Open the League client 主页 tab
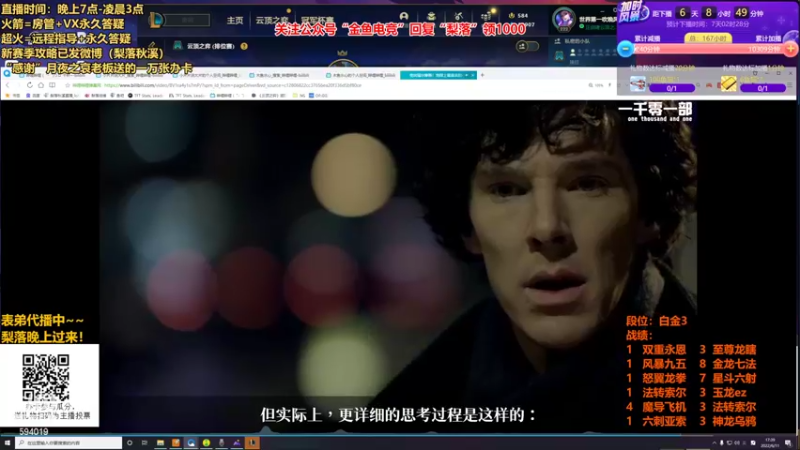Viewport: 800px width, 450px height. 235,20
